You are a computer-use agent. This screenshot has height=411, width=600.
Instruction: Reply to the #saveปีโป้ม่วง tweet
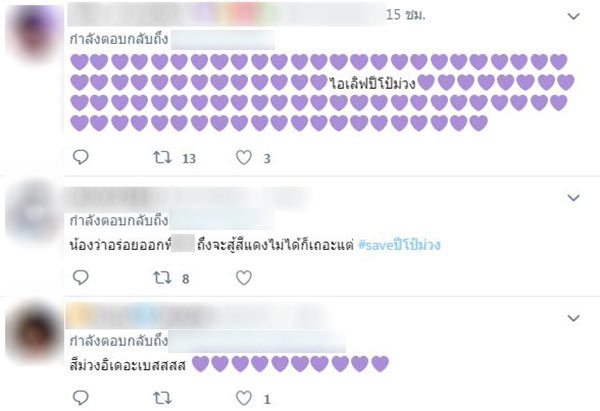pyautogui.click(x=82, y=280)
